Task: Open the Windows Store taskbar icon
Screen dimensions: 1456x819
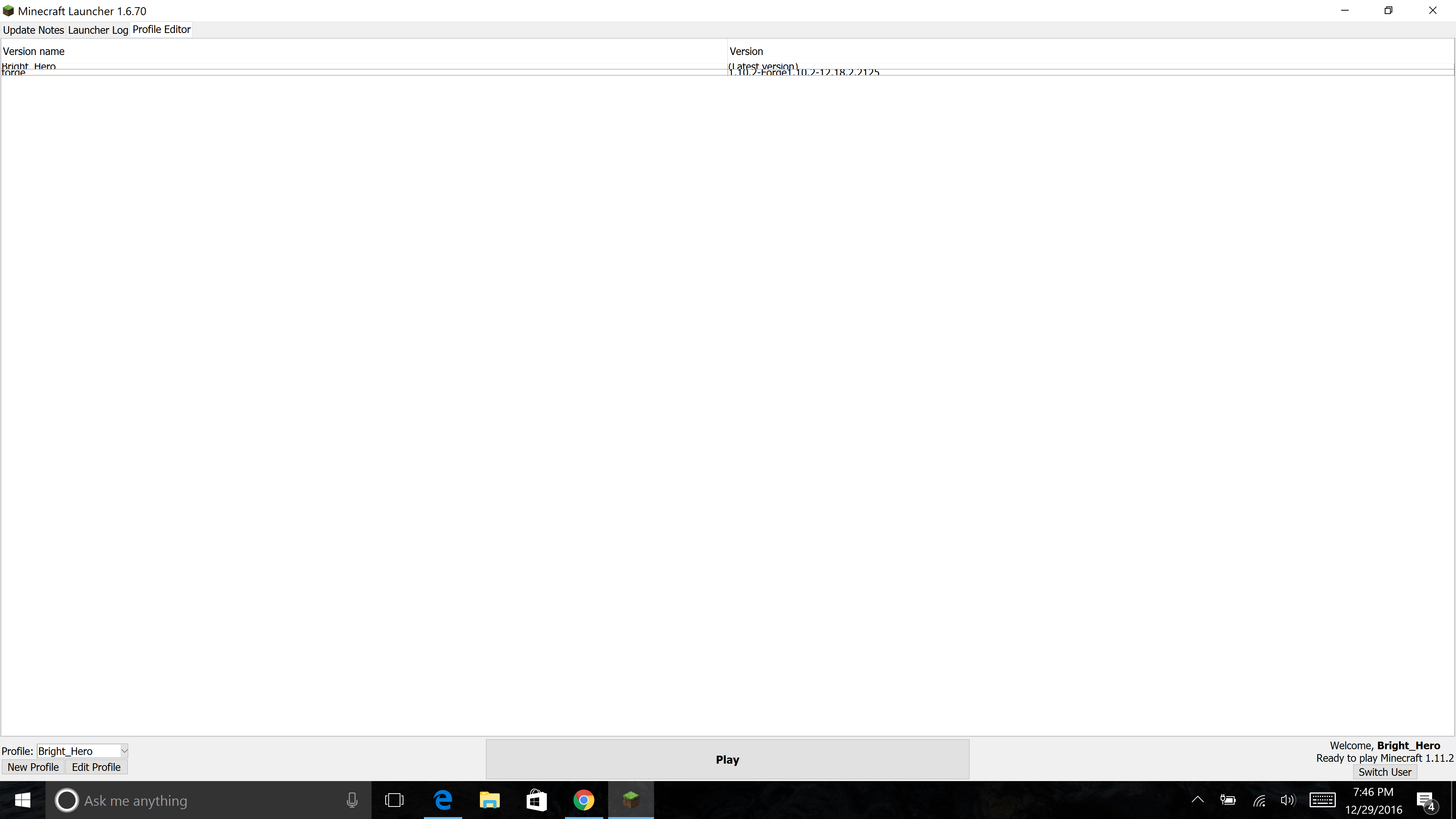Action: pyautogui.click(x=537, y=800)
